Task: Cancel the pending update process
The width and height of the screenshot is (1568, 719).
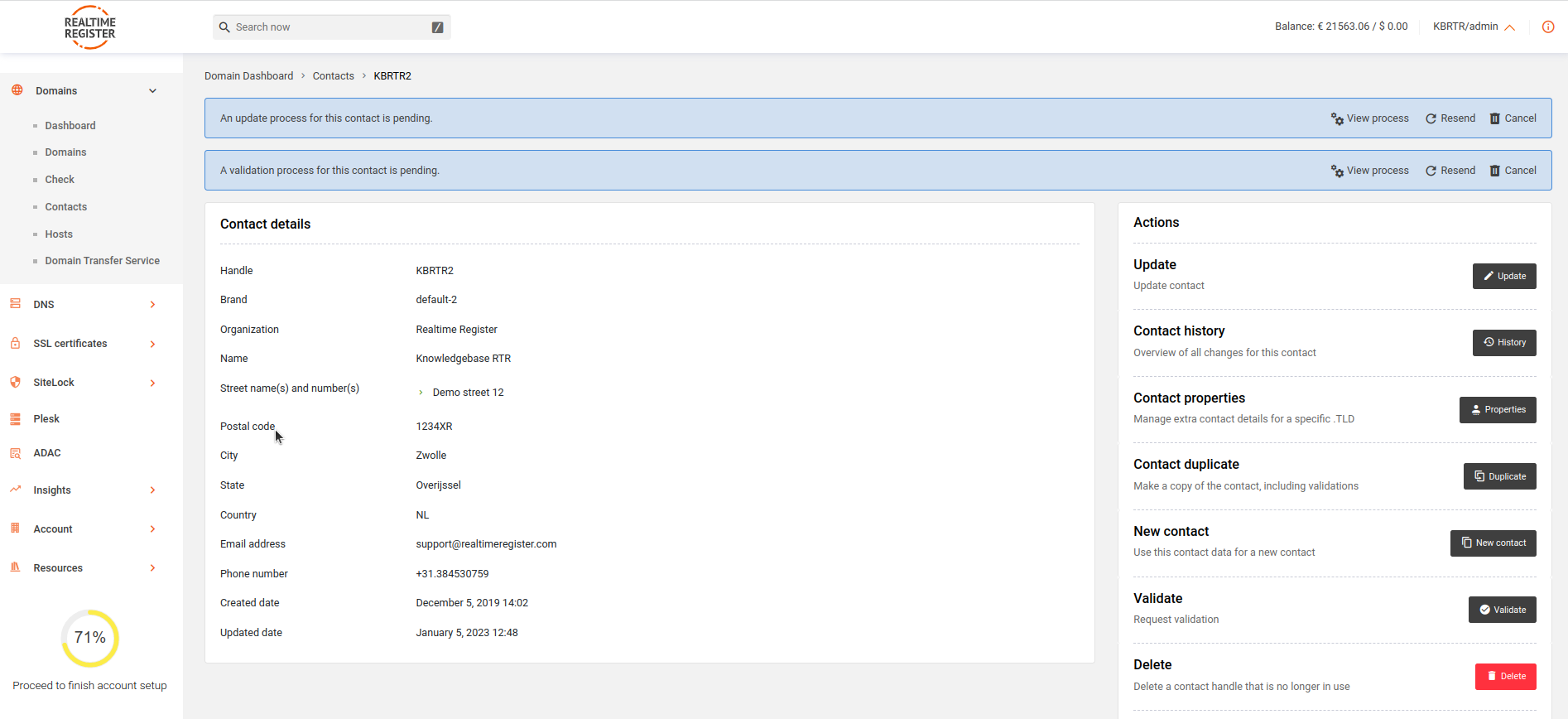Action: click(1513, 118)
